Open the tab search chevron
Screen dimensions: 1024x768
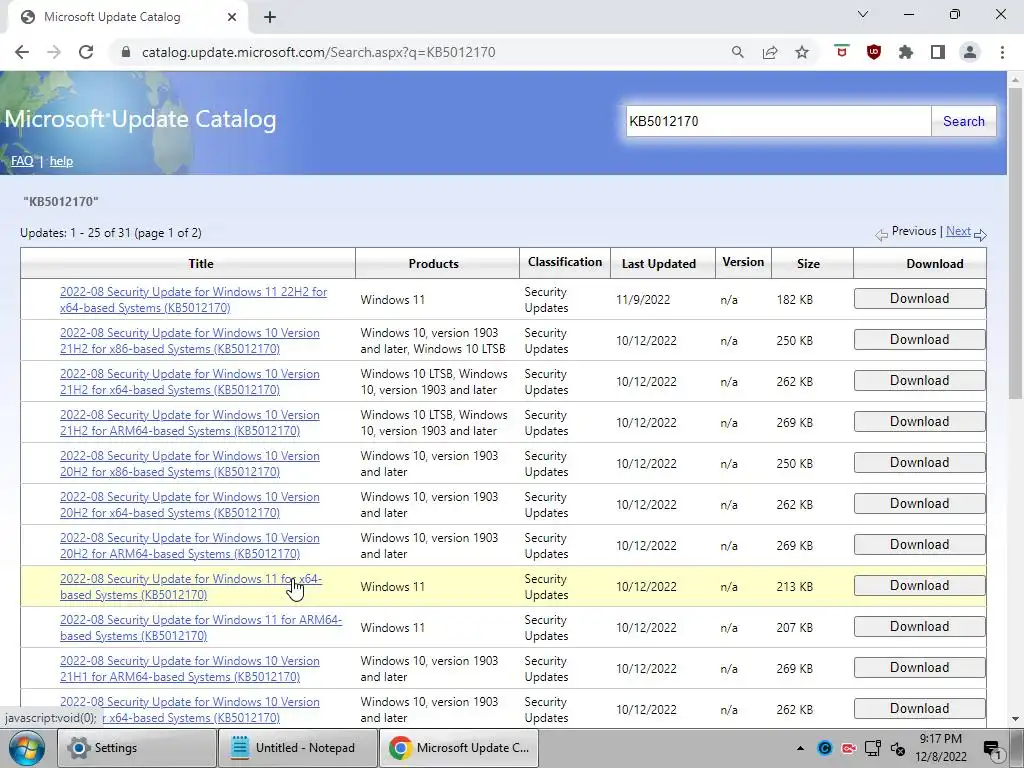pos(863,14)
